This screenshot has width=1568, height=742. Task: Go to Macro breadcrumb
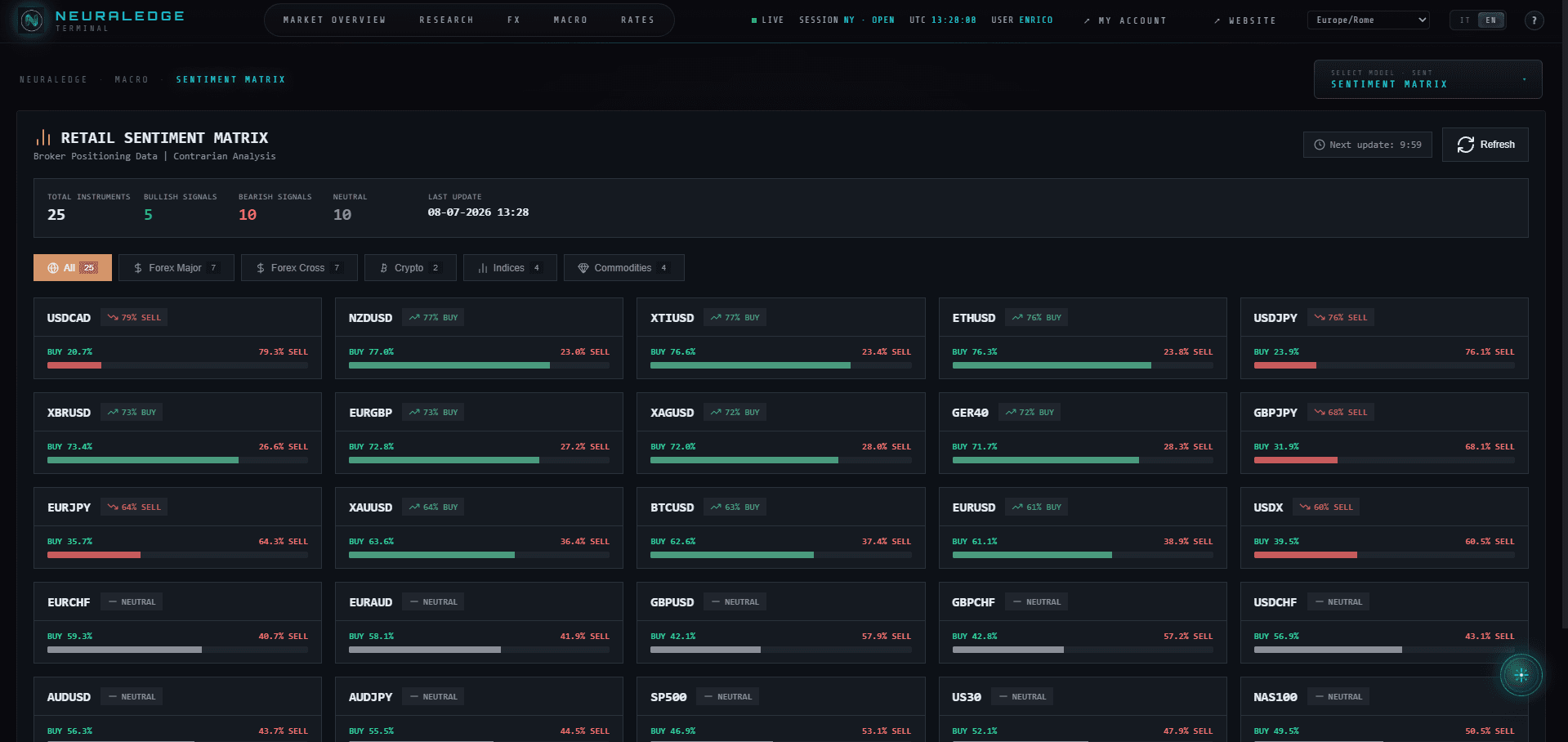pos(132,79)
